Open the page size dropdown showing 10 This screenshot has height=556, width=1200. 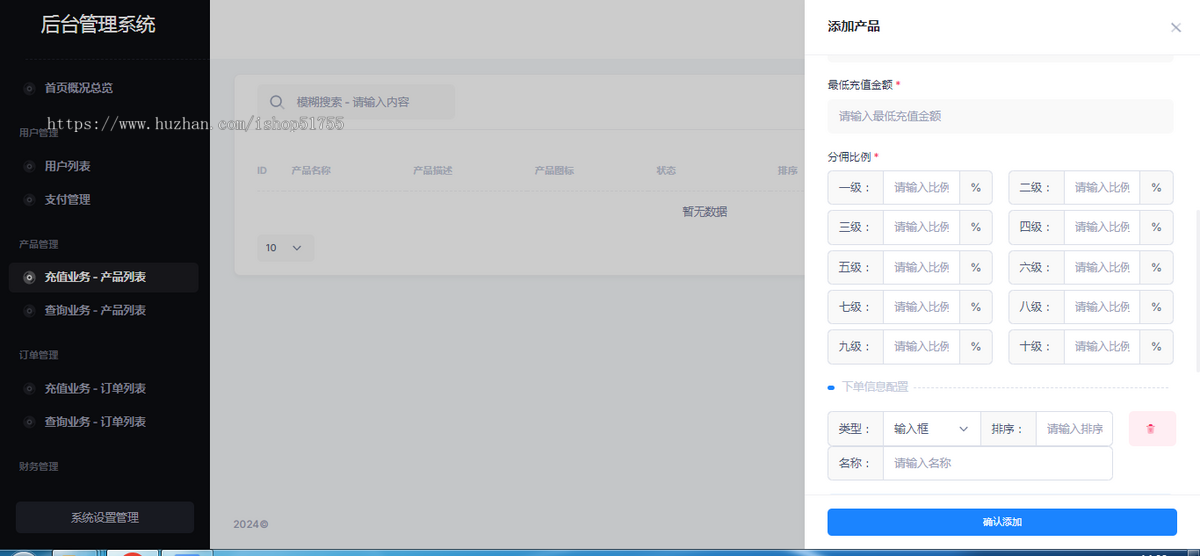point(285,247)
